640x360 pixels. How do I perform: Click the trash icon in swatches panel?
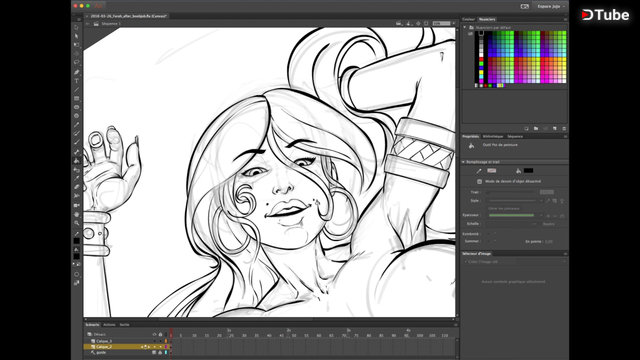coord(564,129)
